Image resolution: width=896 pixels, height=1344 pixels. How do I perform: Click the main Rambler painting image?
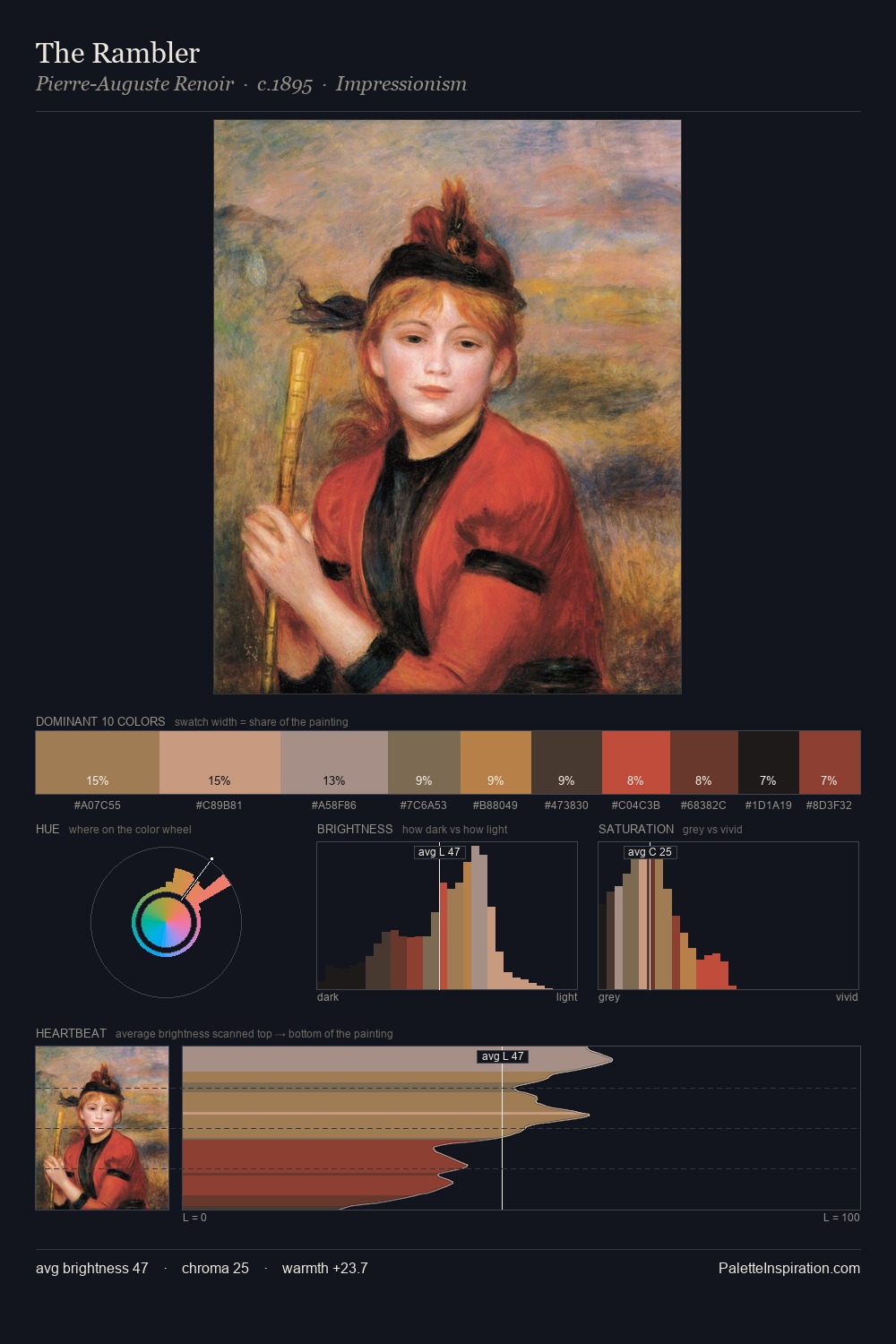click(x=447, y=407)
